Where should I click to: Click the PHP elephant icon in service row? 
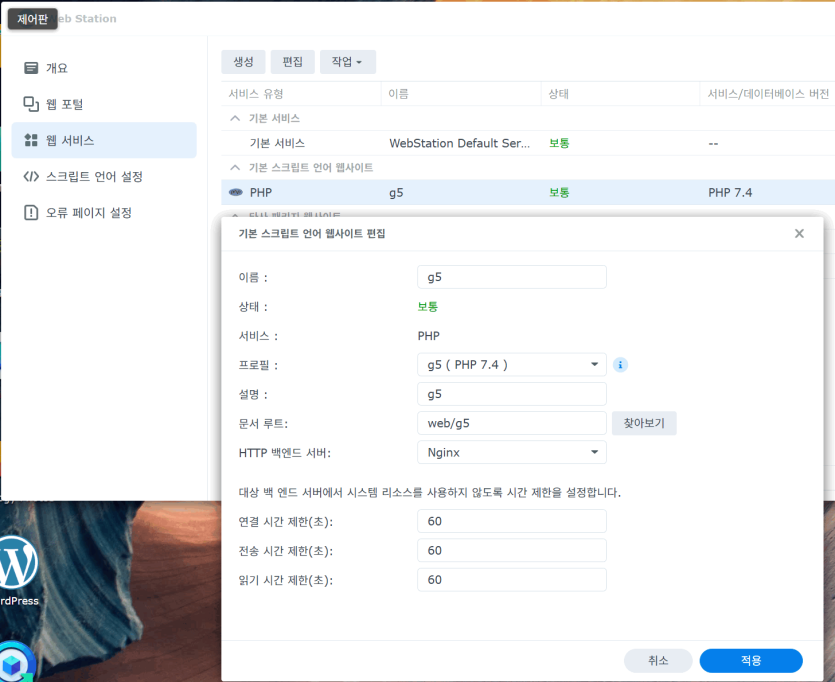point(235,192)
